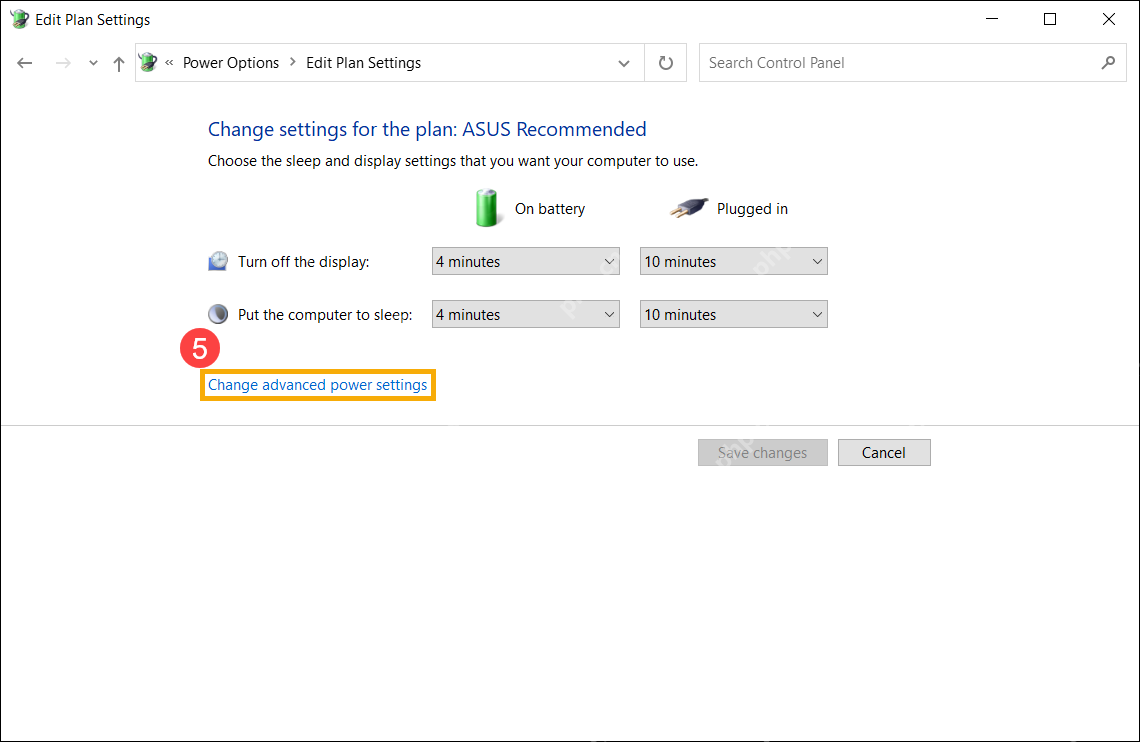Focus the Search Control Panel field
1140x742 pixels.
(x=912, y=63)
